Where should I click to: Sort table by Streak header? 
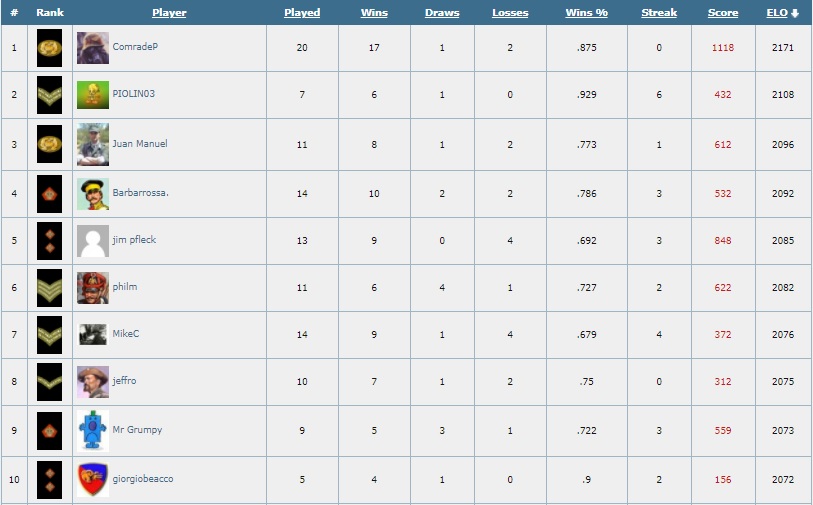click(659, 13)
